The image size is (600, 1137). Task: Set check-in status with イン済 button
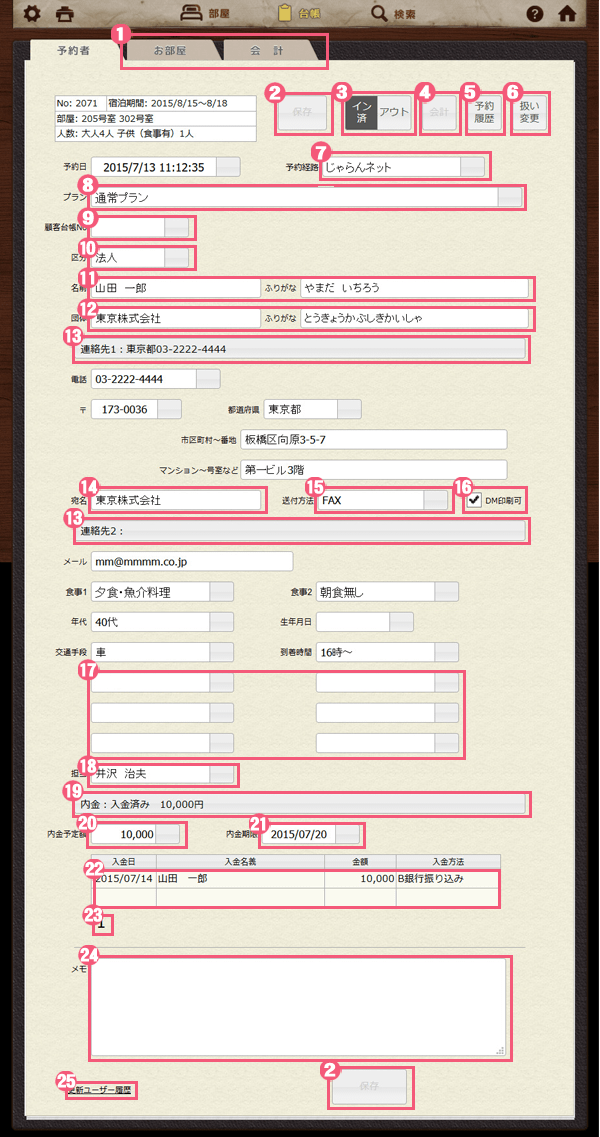(361, 112)
